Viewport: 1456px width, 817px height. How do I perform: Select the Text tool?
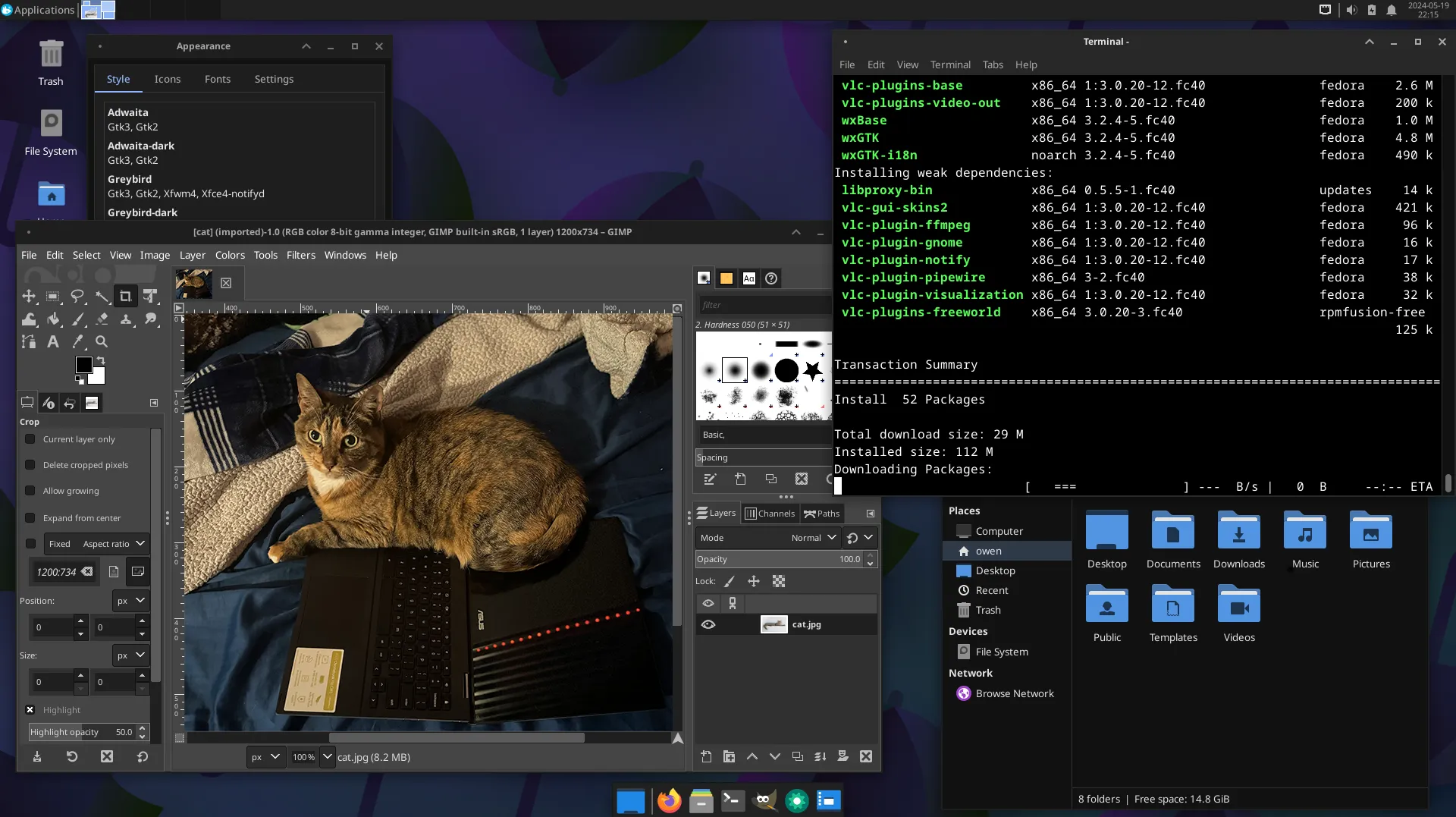pyautogui.click(x=53, y=342)
